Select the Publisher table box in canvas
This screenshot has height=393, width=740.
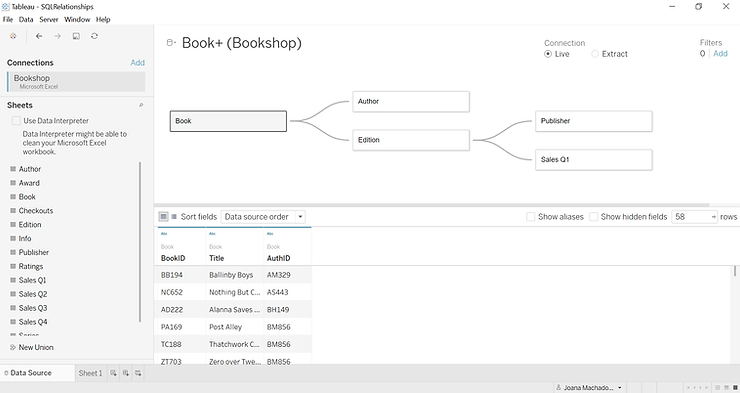pyautogui.click(x=594, y=121)
